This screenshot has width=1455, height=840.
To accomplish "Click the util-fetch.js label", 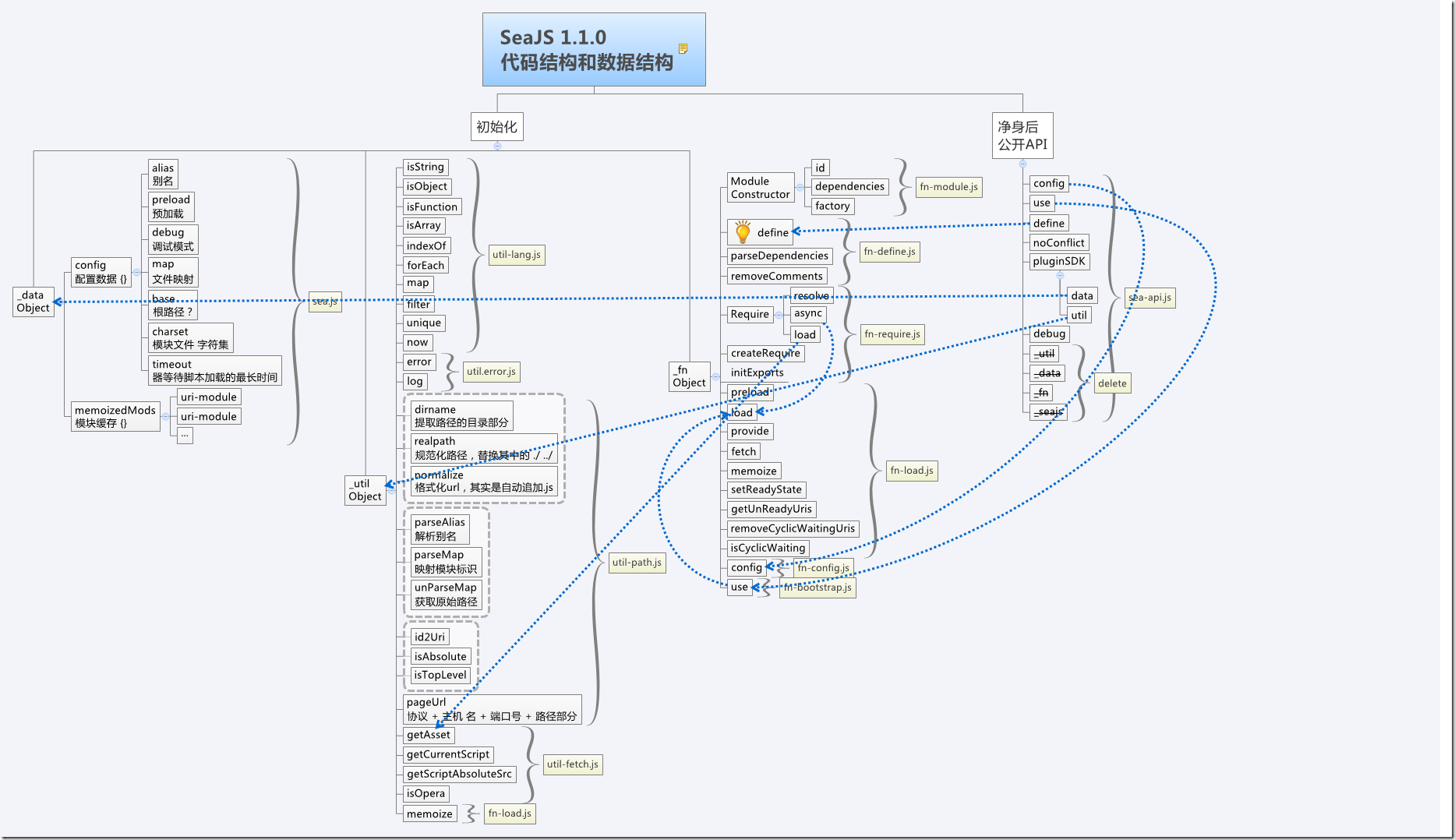I will tap(573, 764).
